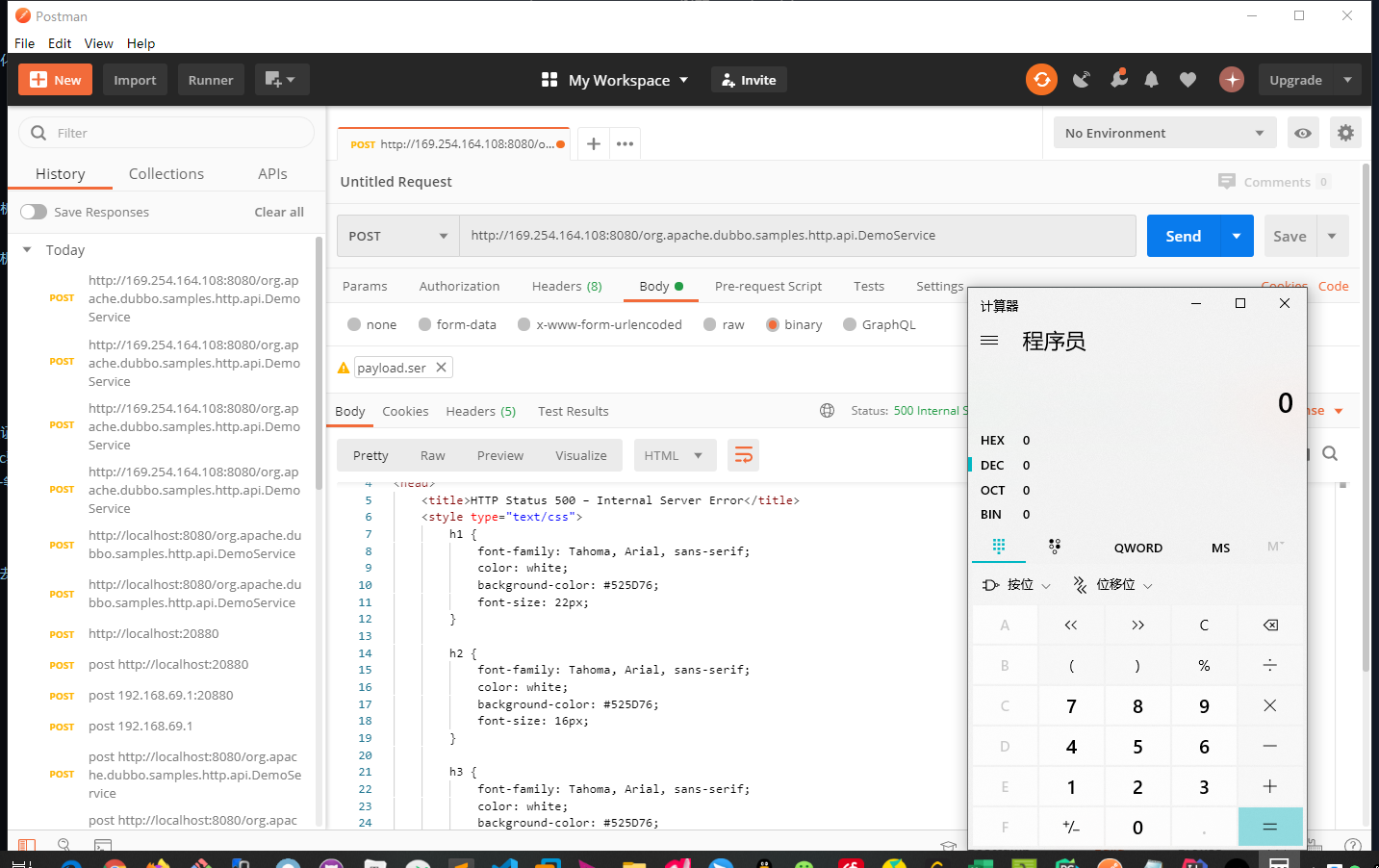This screenshot has height=868, width=1379.
Task: Click the Code link
Action: pyautogui.click(x=1333, y=286)
